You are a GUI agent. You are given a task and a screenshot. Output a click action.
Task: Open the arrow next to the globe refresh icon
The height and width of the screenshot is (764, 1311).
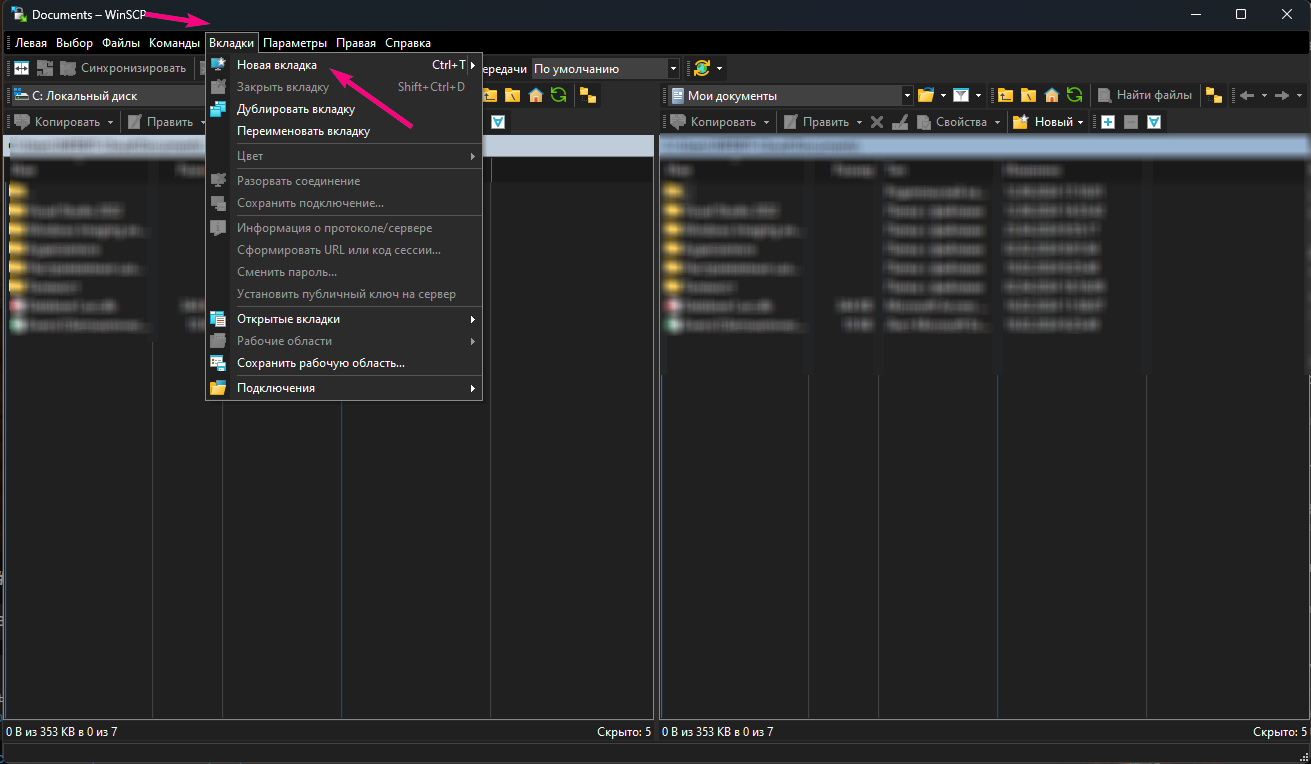(x=719, y=68)
